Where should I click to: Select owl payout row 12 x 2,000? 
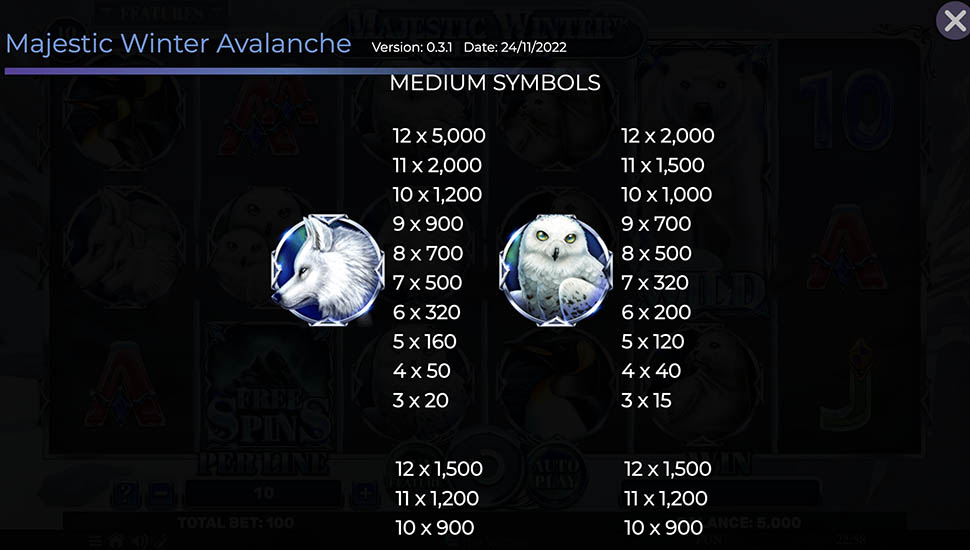click(x=667, y=135)
